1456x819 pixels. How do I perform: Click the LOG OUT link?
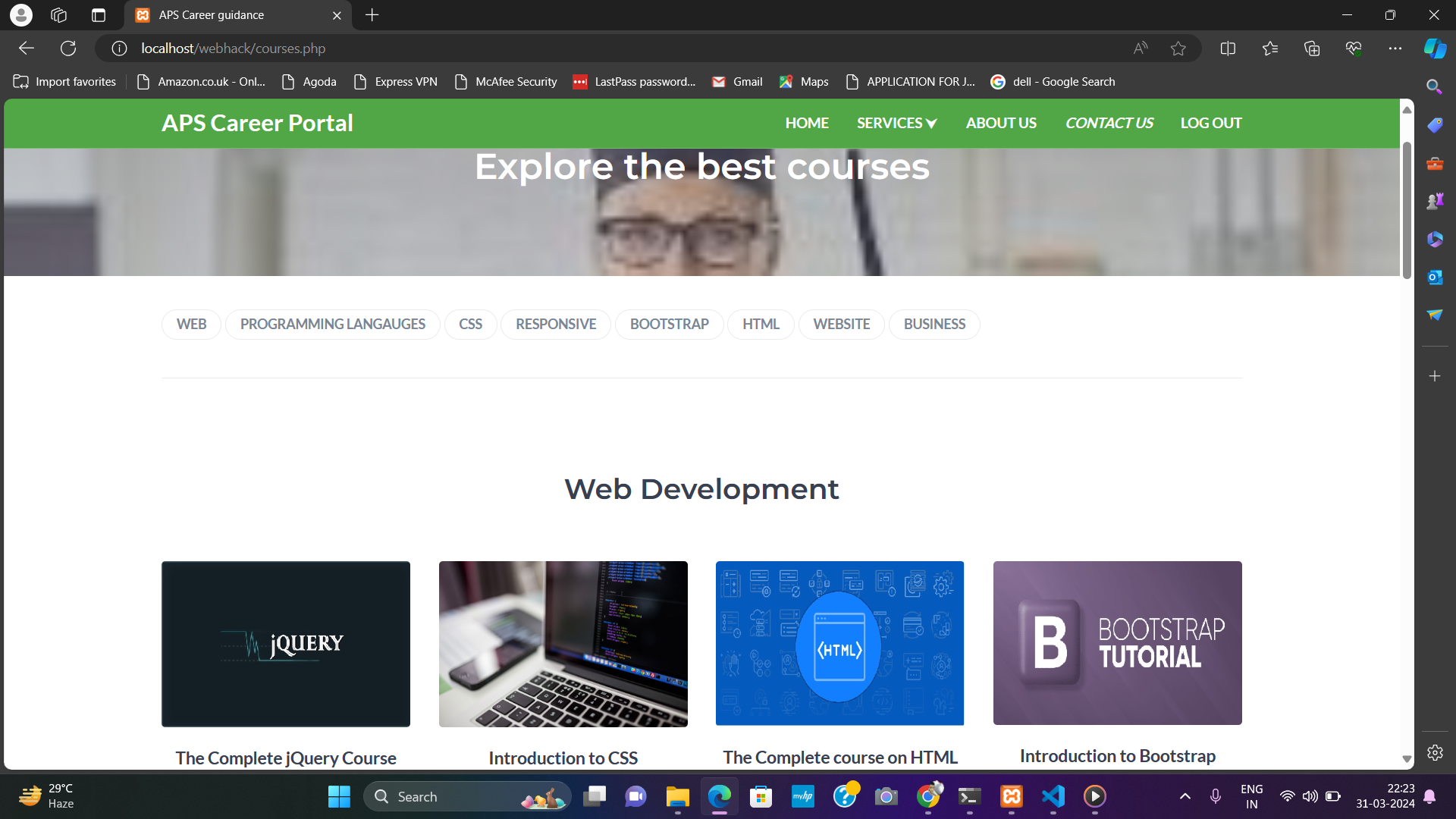pyautogui.click(x=1210, y=123)
